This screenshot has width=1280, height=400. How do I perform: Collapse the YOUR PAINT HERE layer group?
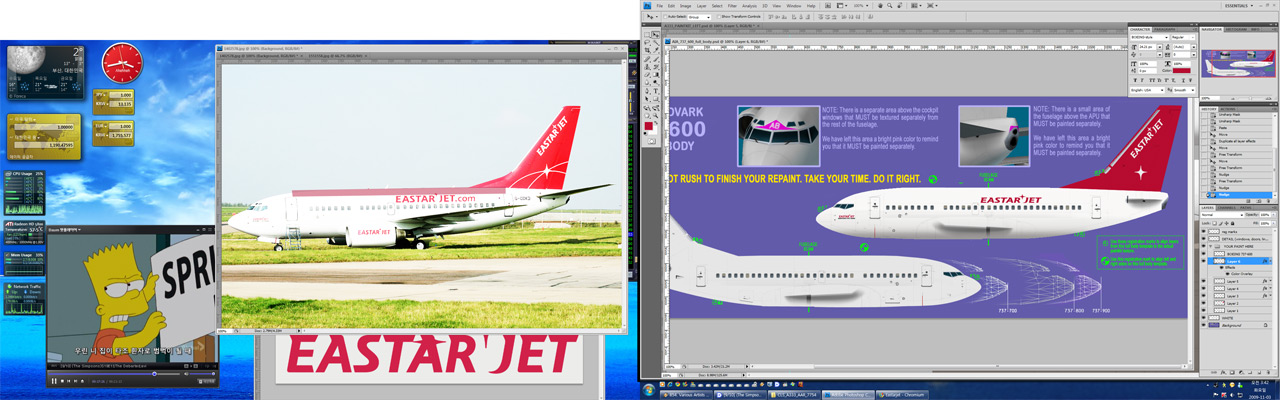click(1212, 247)
